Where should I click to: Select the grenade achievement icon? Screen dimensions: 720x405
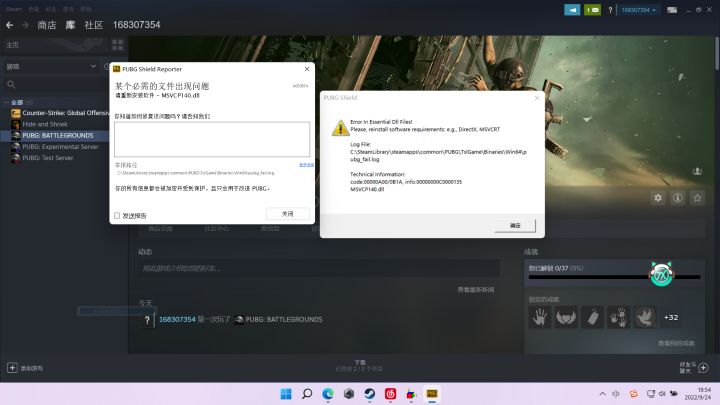592,317
